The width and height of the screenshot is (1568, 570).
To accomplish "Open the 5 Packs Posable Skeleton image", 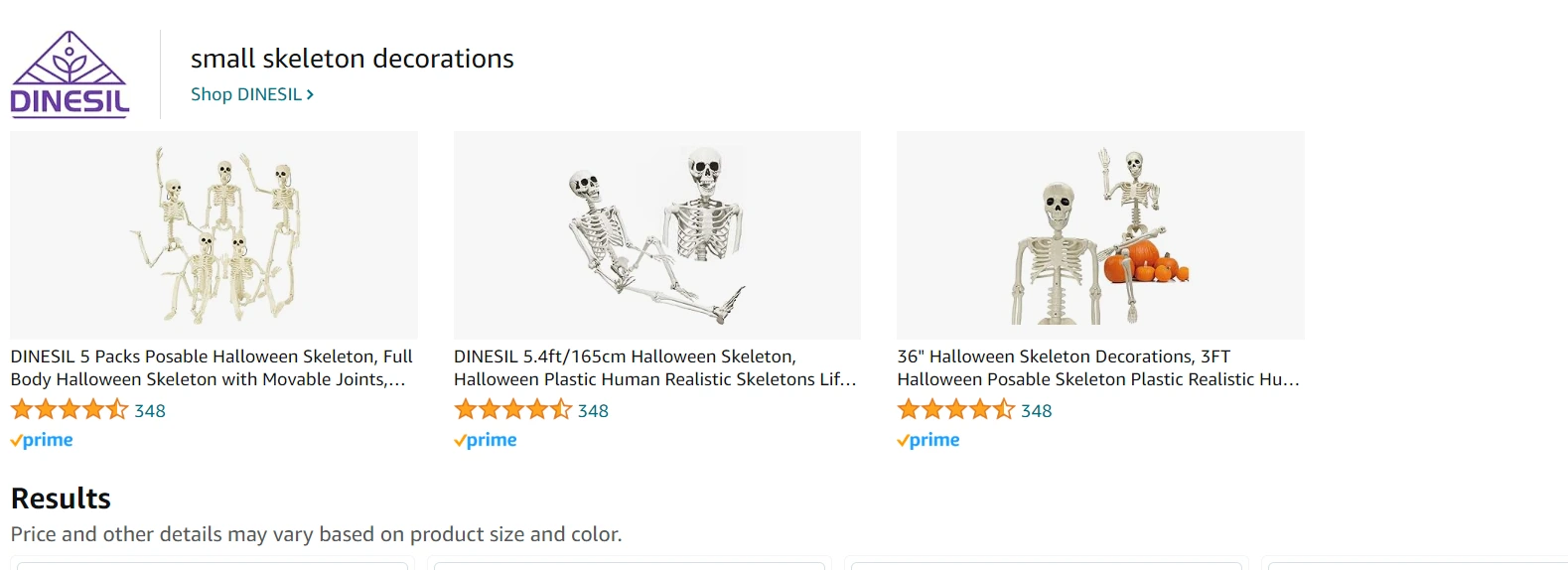I will click(x=214, y=235).
